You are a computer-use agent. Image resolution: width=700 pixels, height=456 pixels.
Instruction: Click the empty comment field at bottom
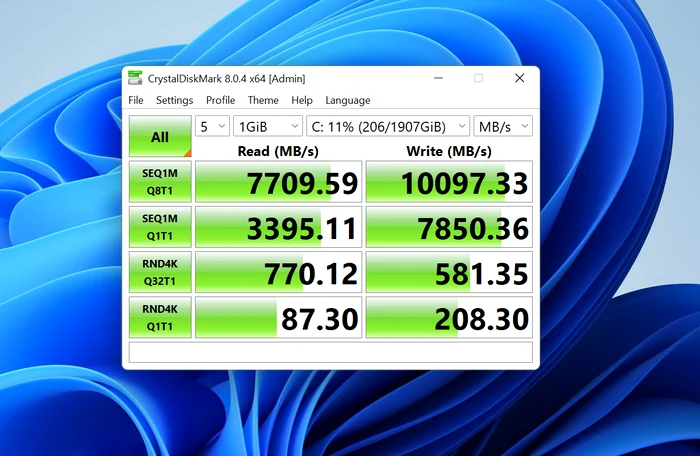[331, 352]
